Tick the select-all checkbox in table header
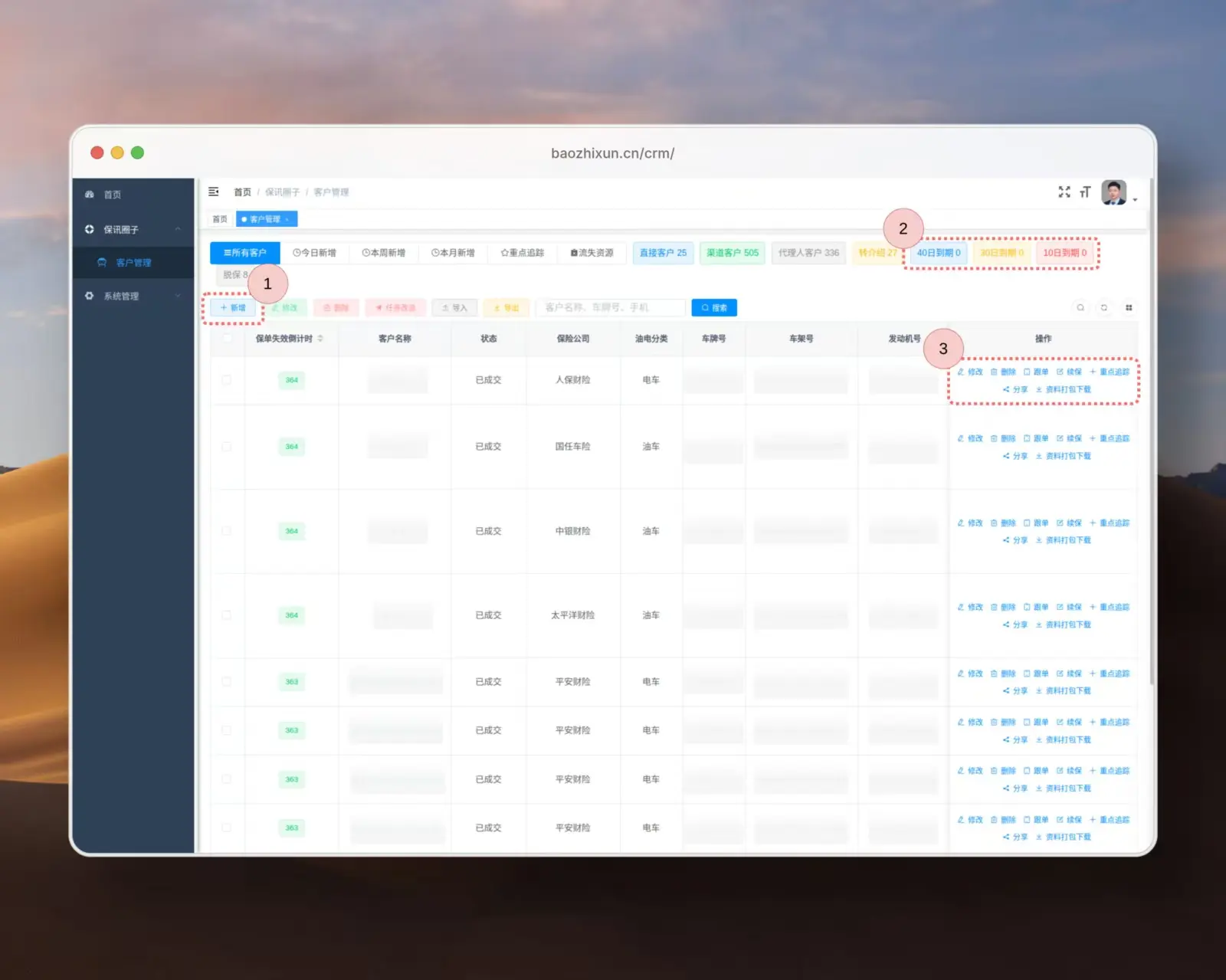Viewport: 1226px width, 980px height. 227,339
